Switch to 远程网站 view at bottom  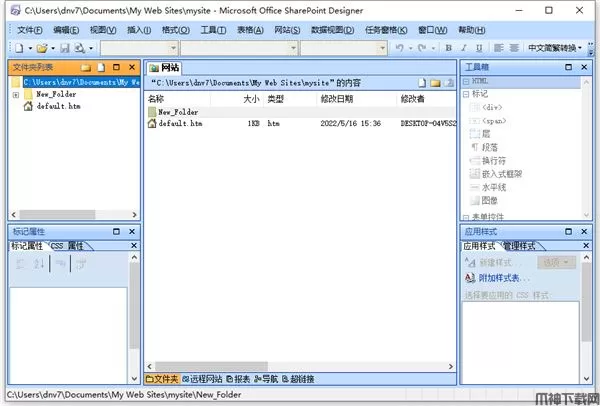[202, 379]
